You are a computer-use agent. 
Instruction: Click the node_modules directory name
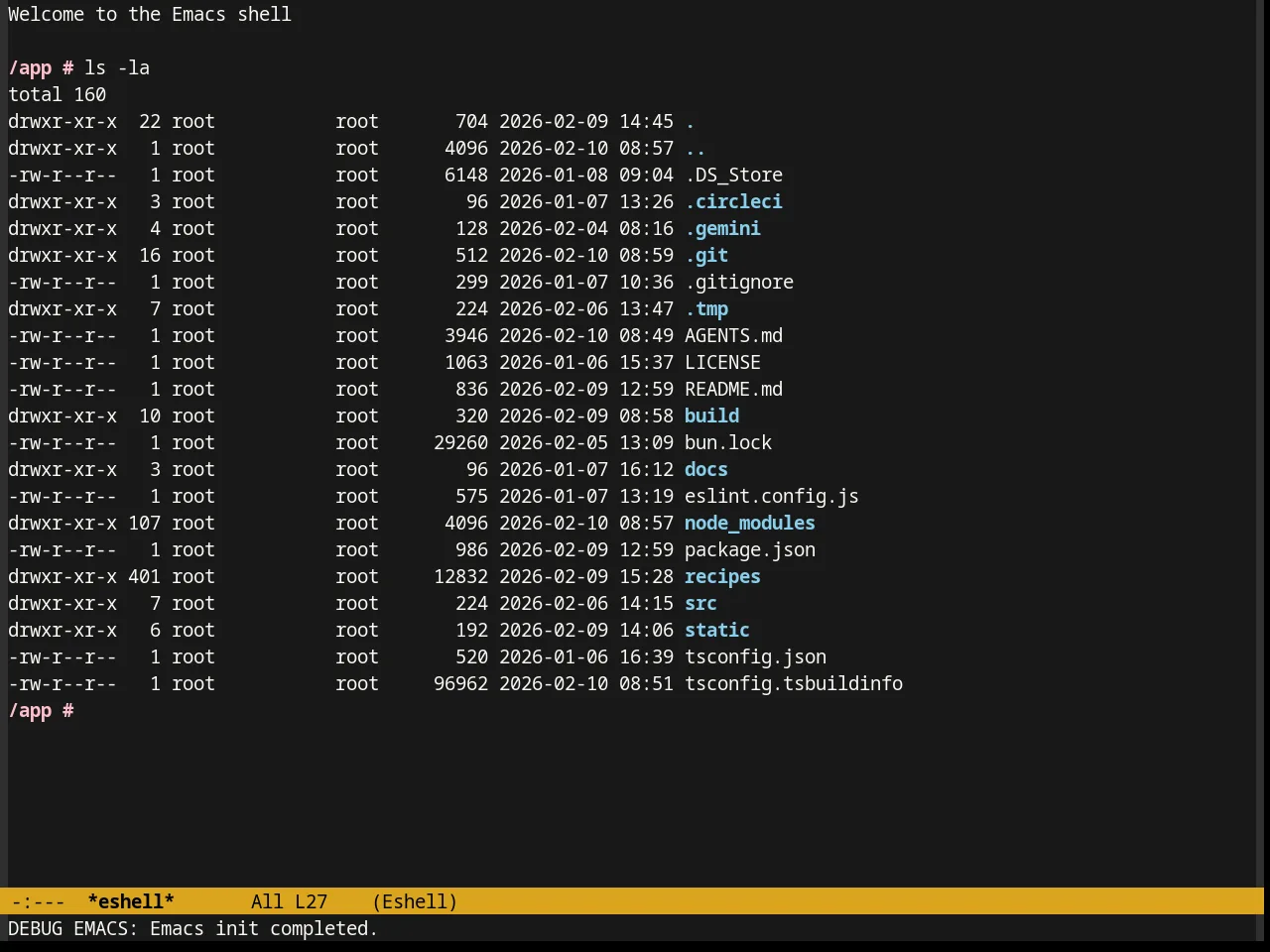[750, 523]
